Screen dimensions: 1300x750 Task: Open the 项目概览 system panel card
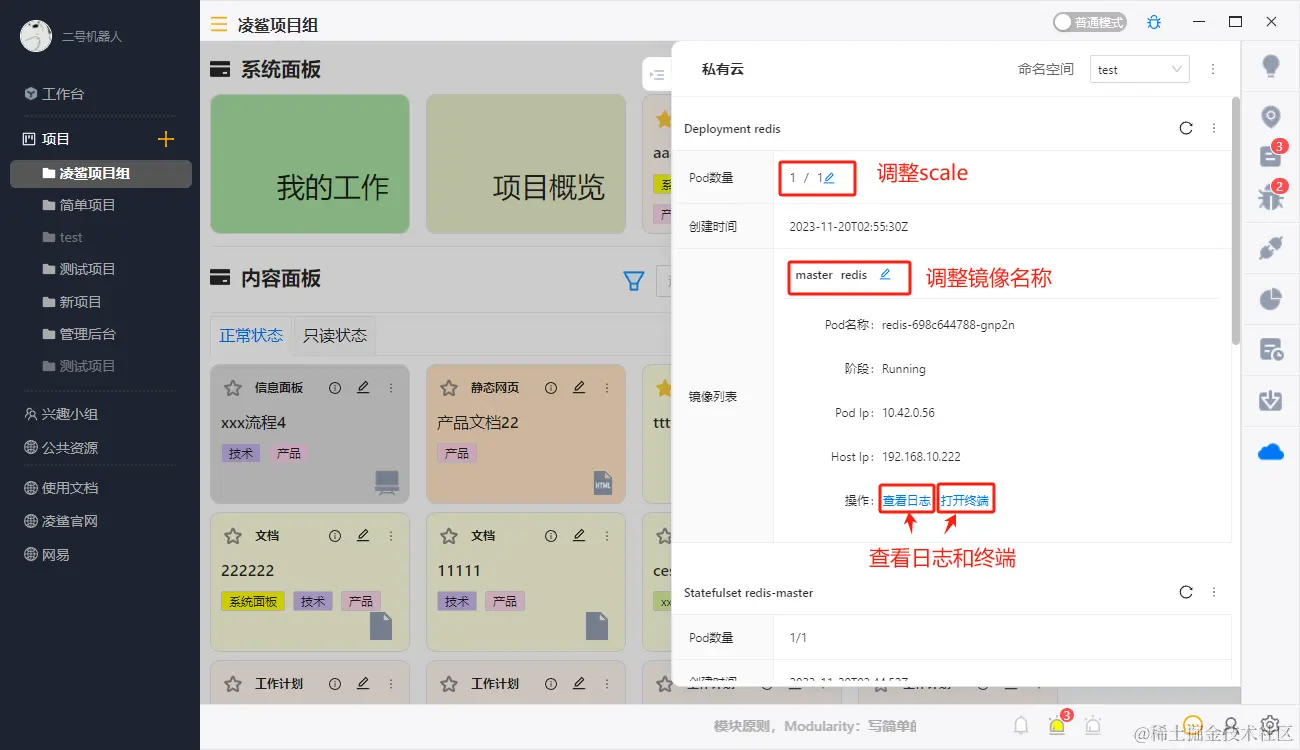point(526,164)
